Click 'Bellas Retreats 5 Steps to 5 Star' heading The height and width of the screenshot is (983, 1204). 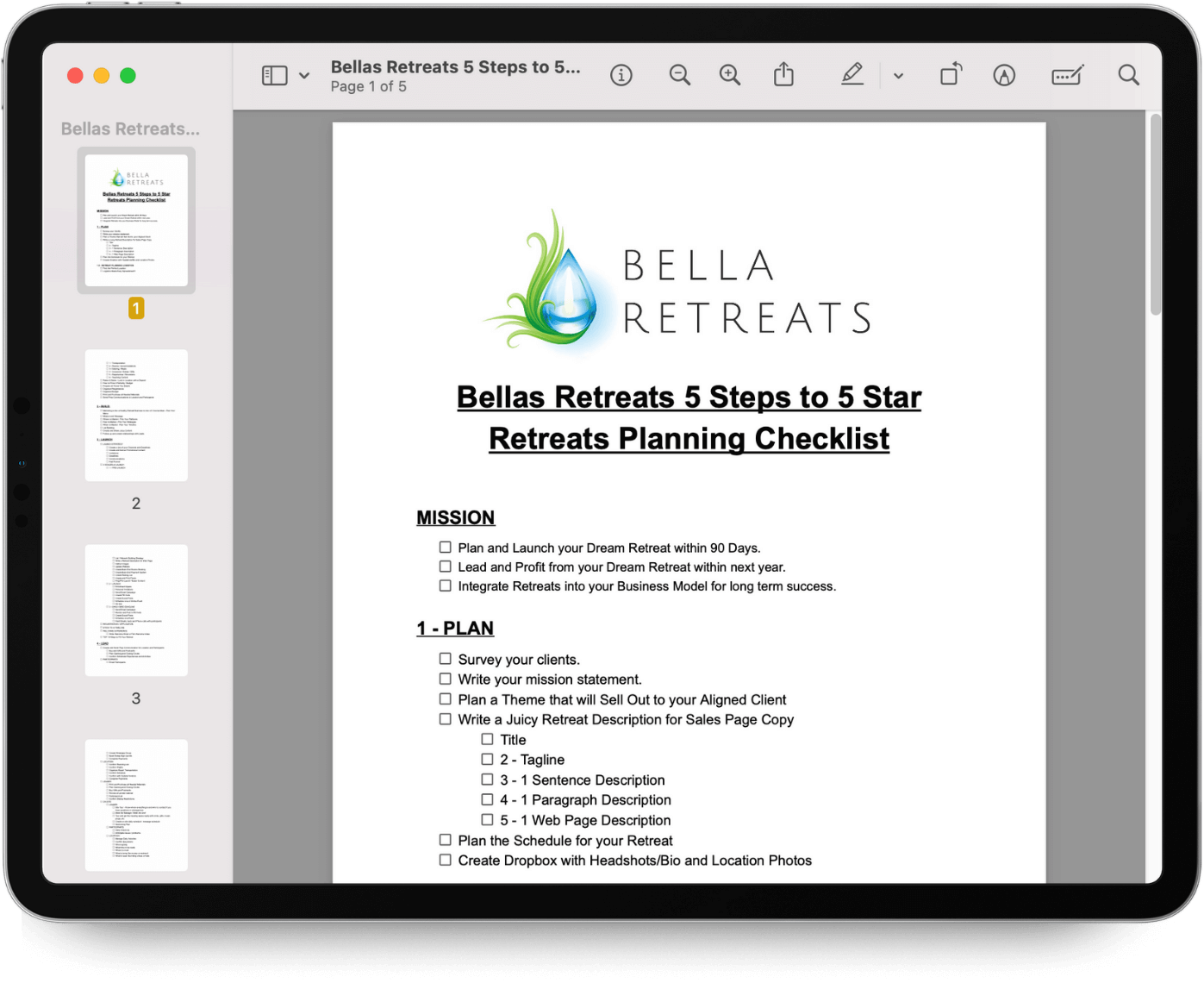click(x=689, y=398)
